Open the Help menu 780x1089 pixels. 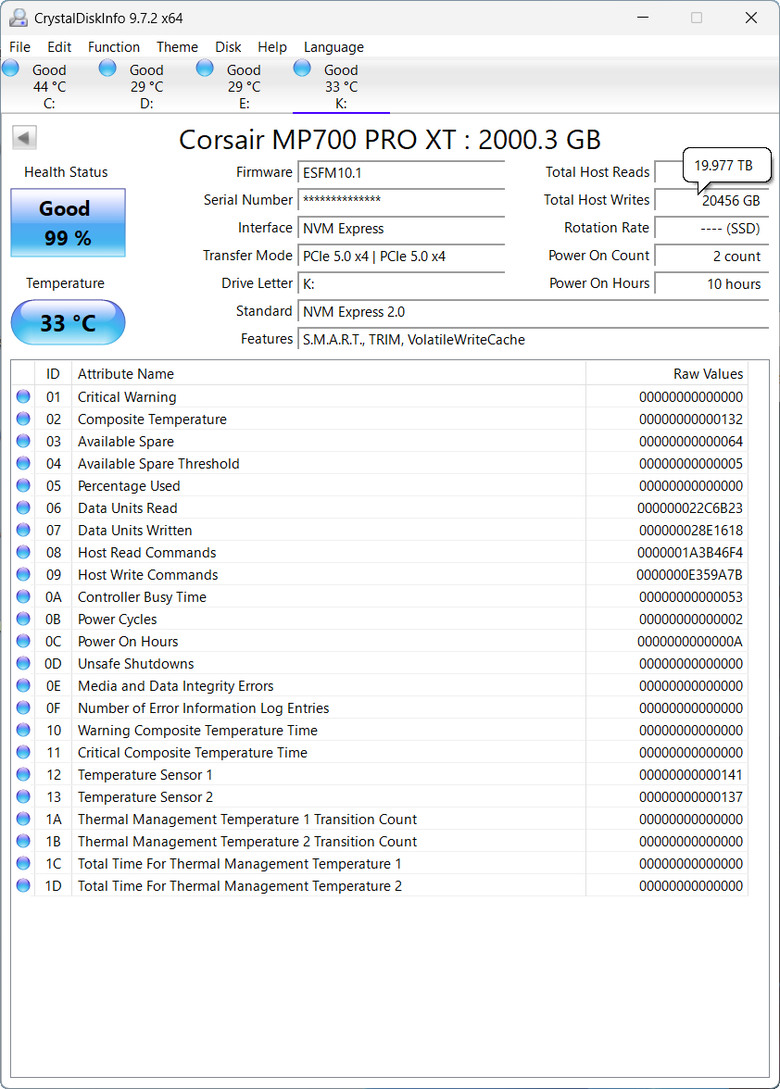(272, 47)
